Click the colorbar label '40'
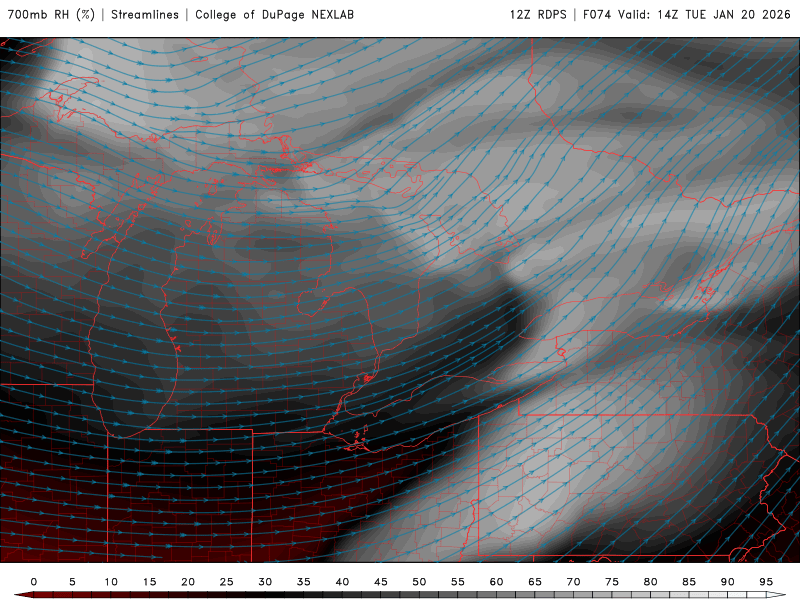Viewport: 800px width, 600px height. [342, 582]
